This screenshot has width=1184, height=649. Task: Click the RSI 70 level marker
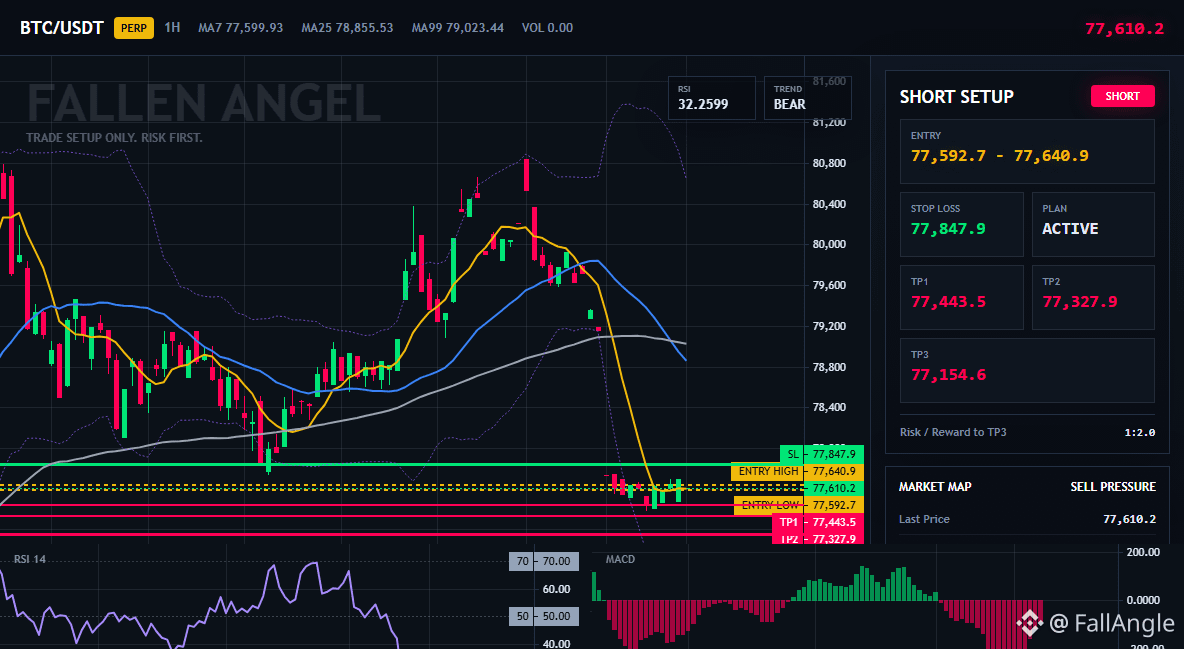(544, 561)
